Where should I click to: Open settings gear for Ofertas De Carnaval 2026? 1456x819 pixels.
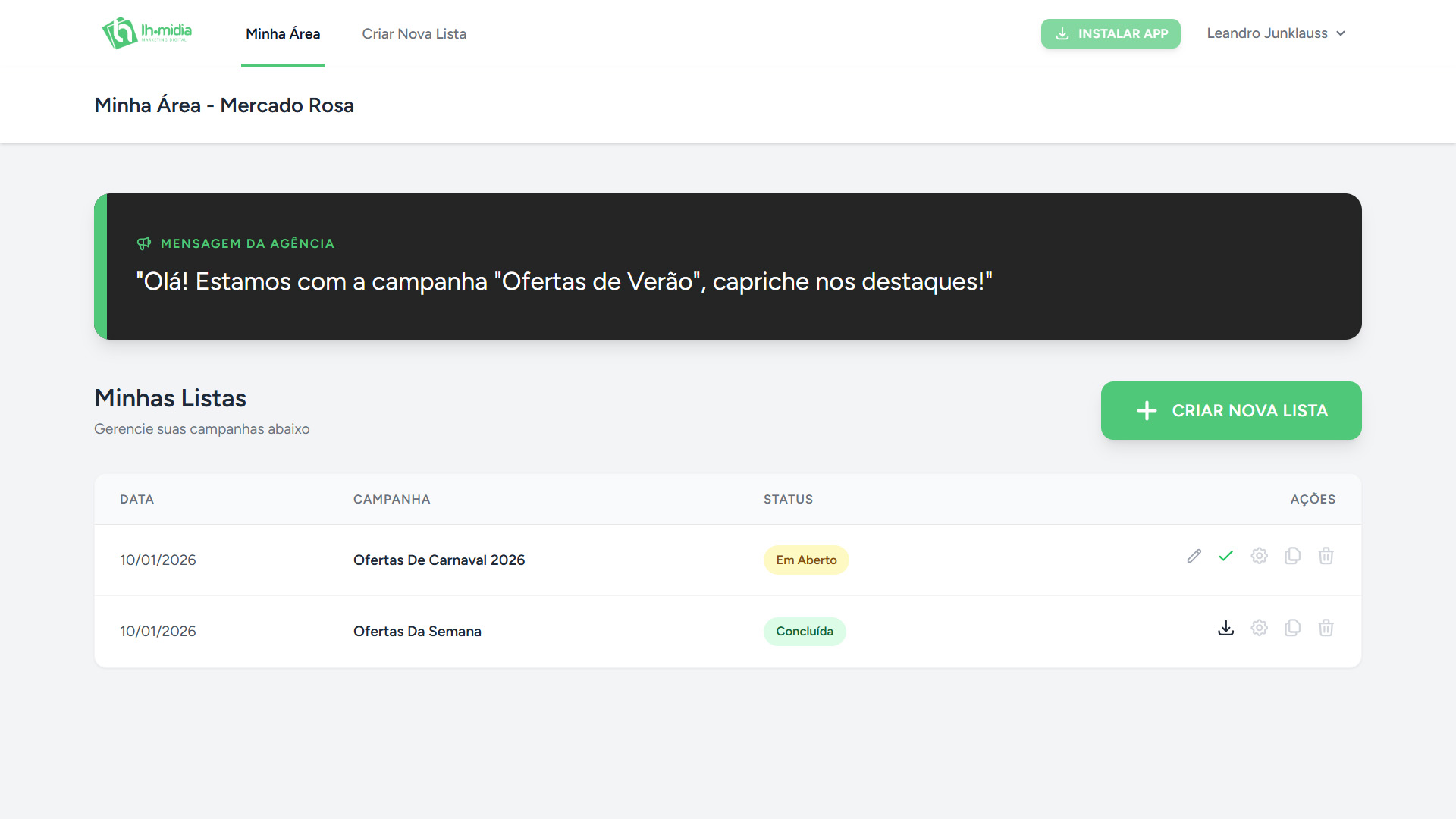[1260, 557]
